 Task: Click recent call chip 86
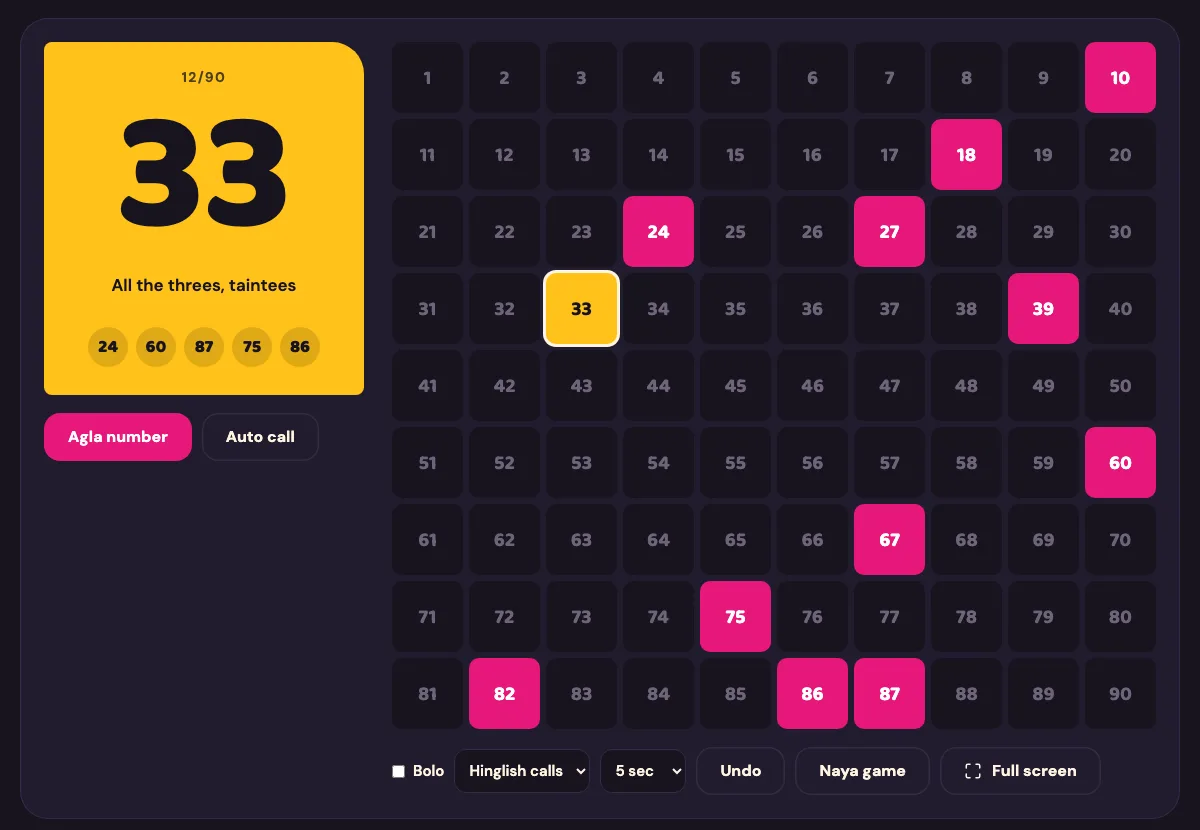click(x=300, y=347)
